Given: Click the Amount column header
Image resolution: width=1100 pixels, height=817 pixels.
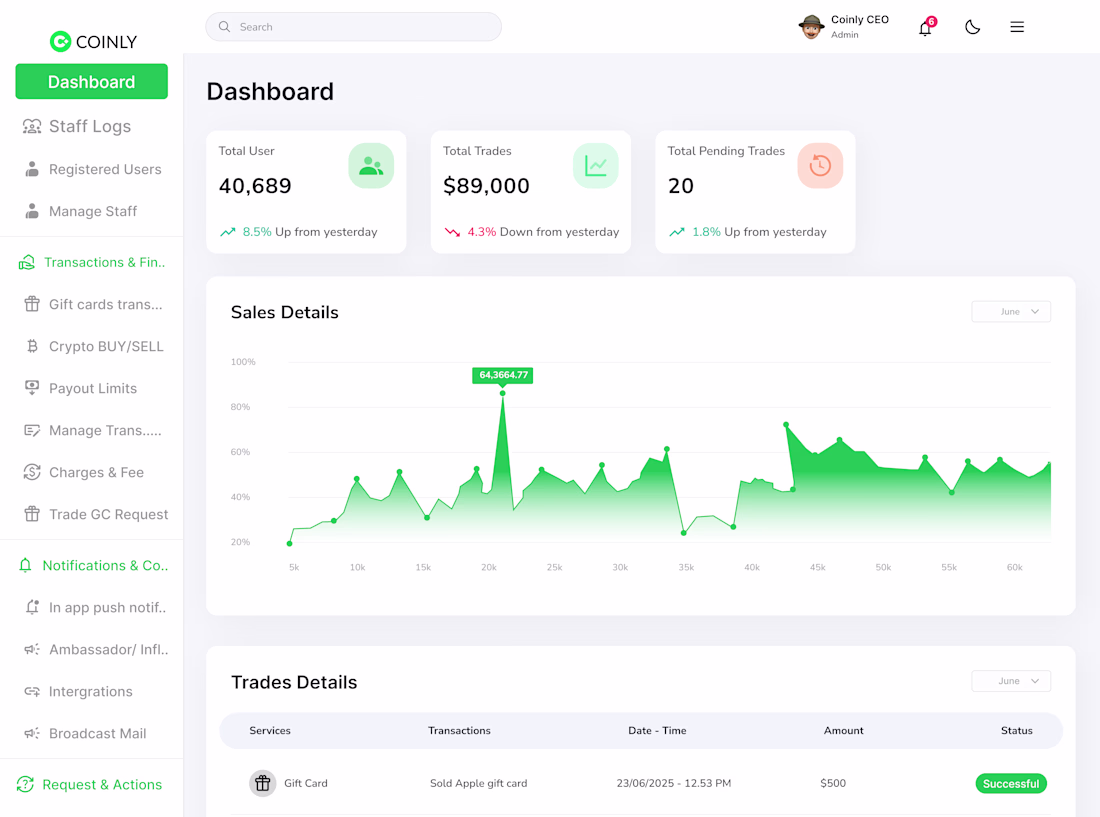Looking at the screenshot, I should click(843, 730).
